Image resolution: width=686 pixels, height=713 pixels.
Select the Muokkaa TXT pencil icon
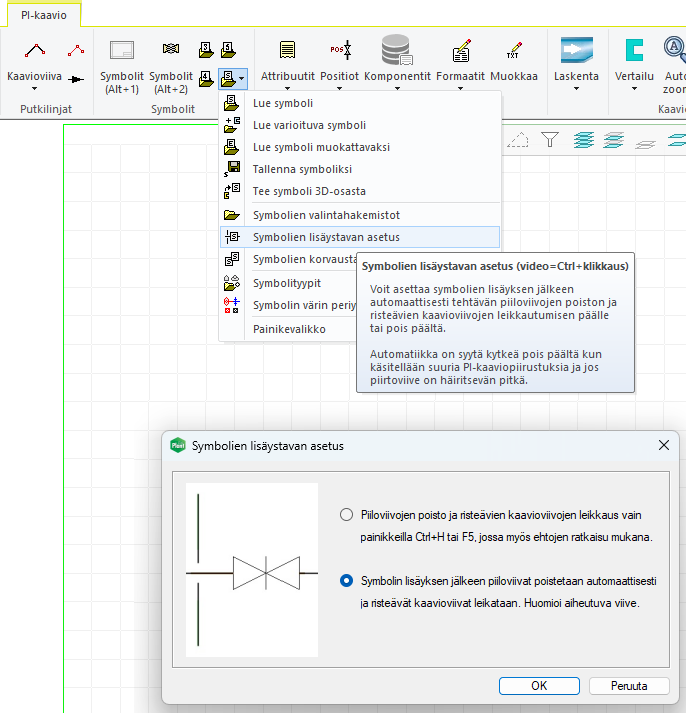514,49
